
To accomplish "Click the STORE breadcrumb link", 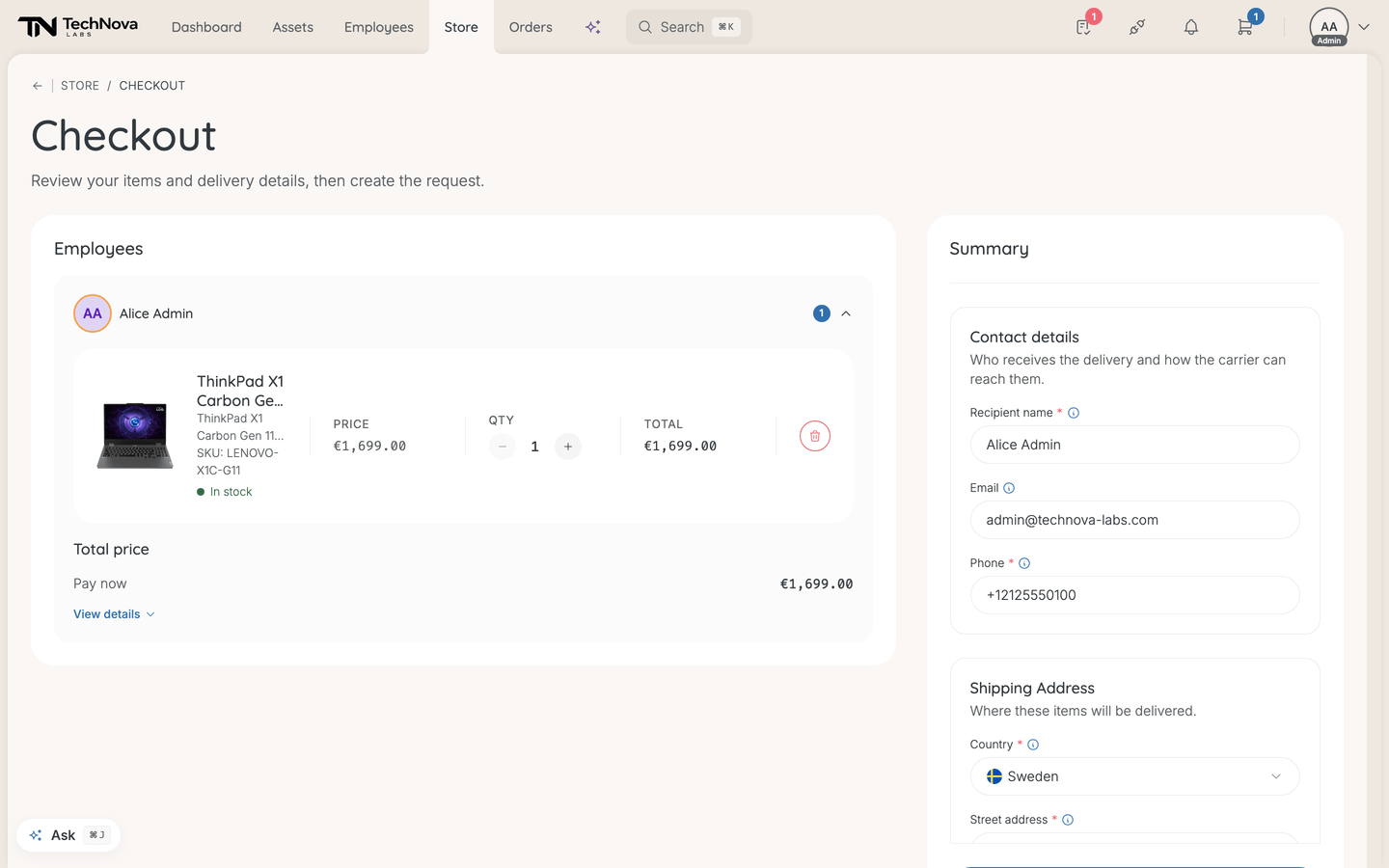I will [x=80, y=86].
